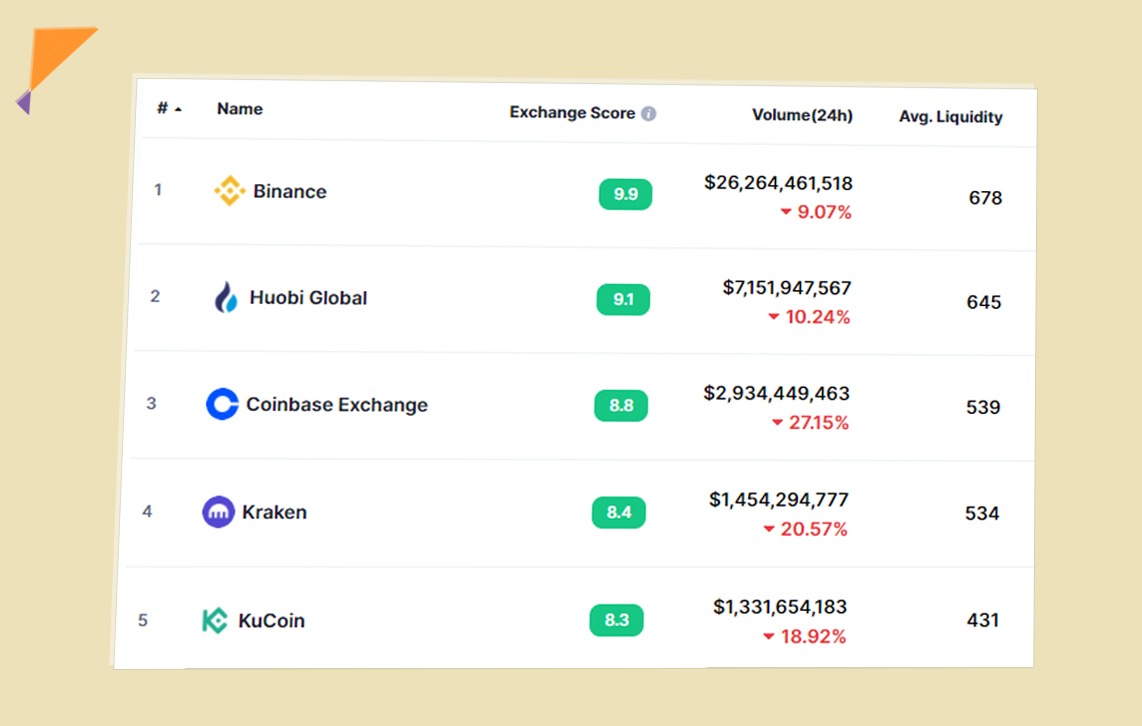Sort table by Exchange Score header
This screenshot has height=726, width=1142.
pyautogui.click(x=572, y=113)
